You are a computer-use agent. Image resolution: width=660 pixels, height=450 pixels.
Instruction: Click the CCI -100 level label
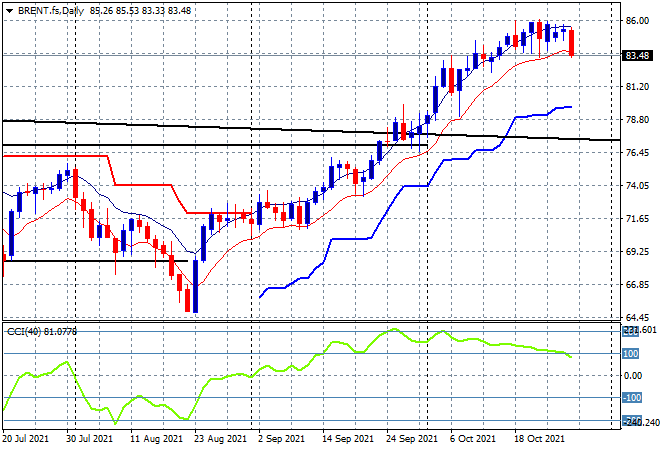pos(632,397)
